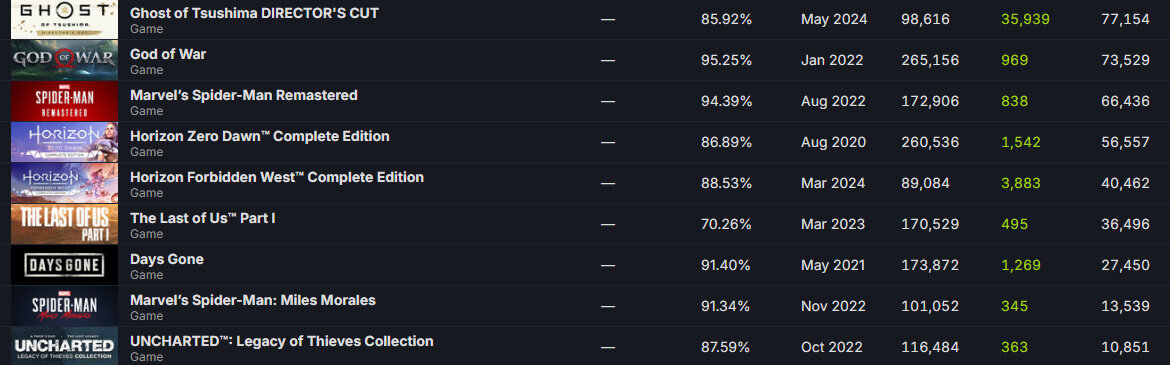
Task: Click the Horizon Forbidden West thumbnail
Action: pos(64,183)
